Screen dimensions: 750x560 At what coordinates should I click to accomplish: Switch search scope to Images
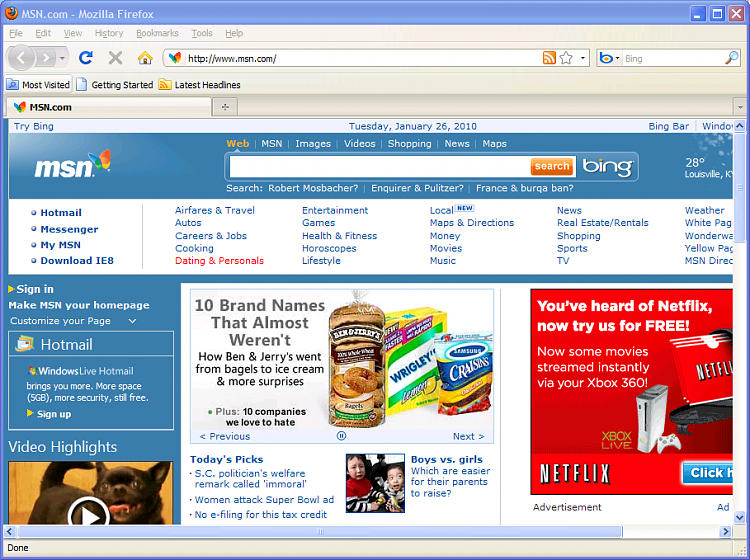coord(313,143)
